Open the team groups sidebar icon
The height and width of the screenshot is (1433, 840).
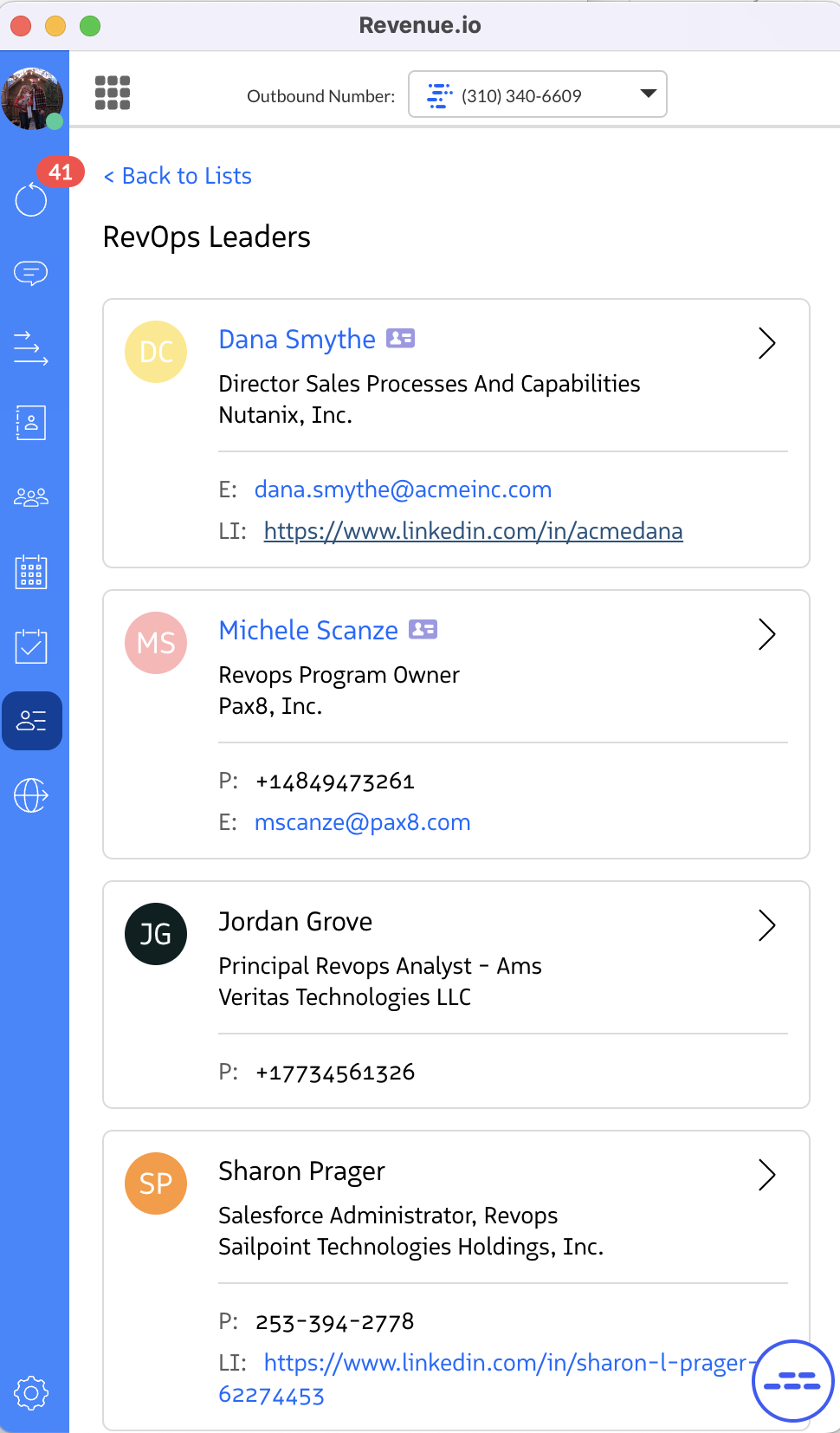coord(31,497)
